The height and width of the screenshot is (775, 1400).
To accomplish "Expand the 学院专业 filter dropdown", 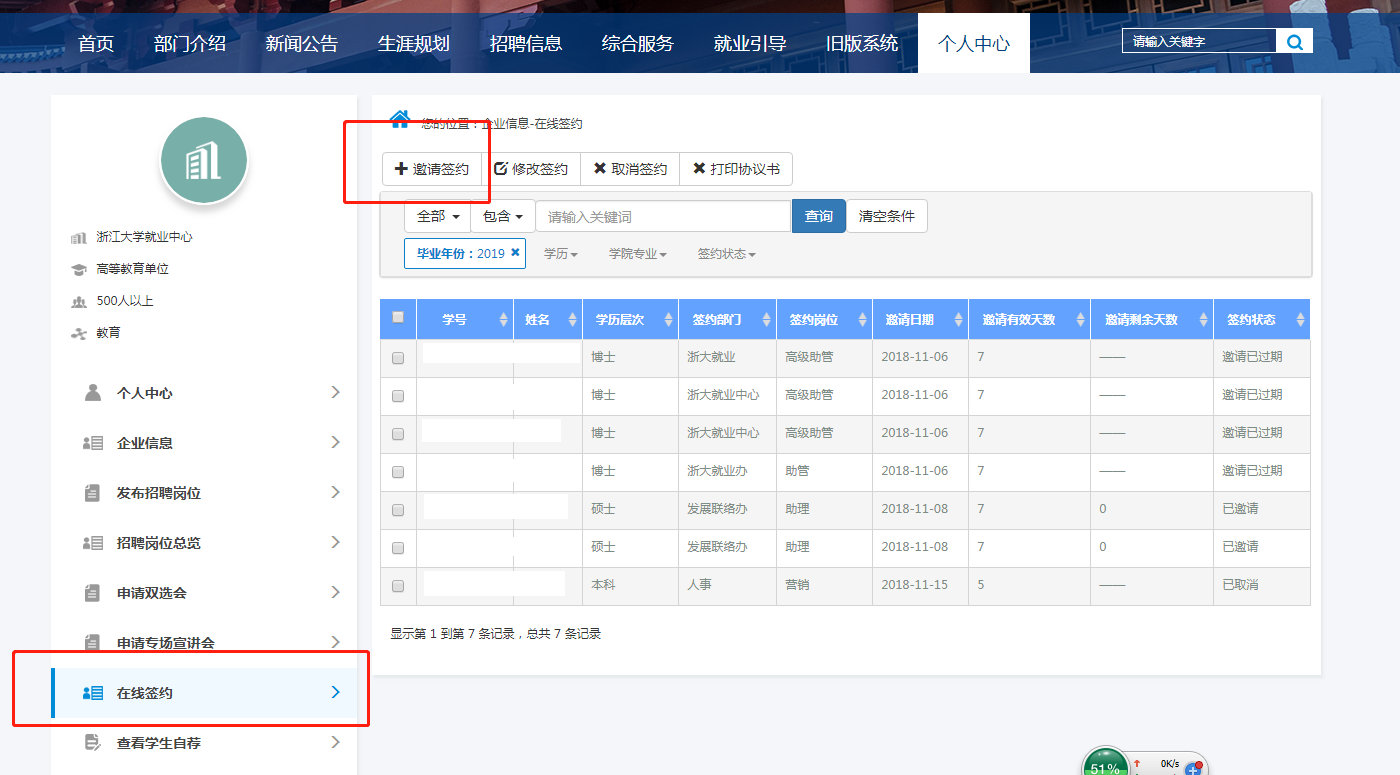I will (637, 254).
